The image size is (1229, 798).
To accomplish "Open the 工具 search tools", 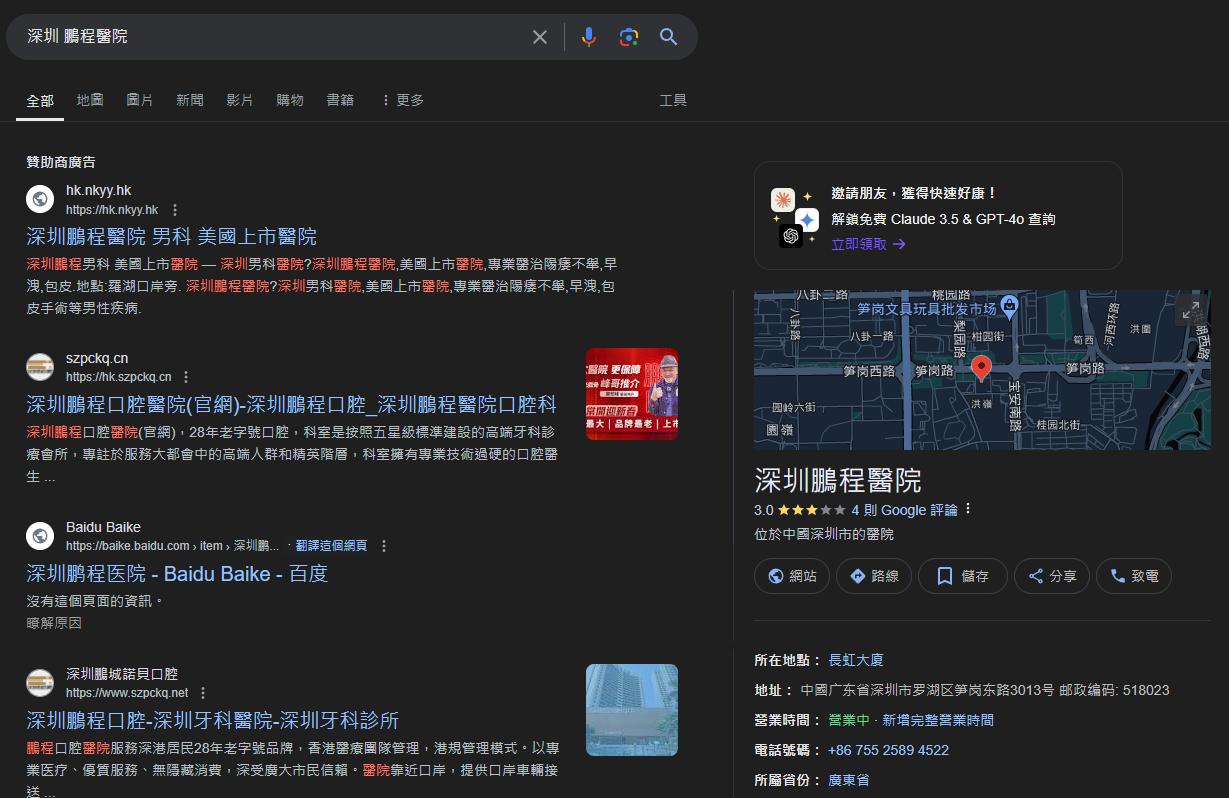I will tap(673, 100).
